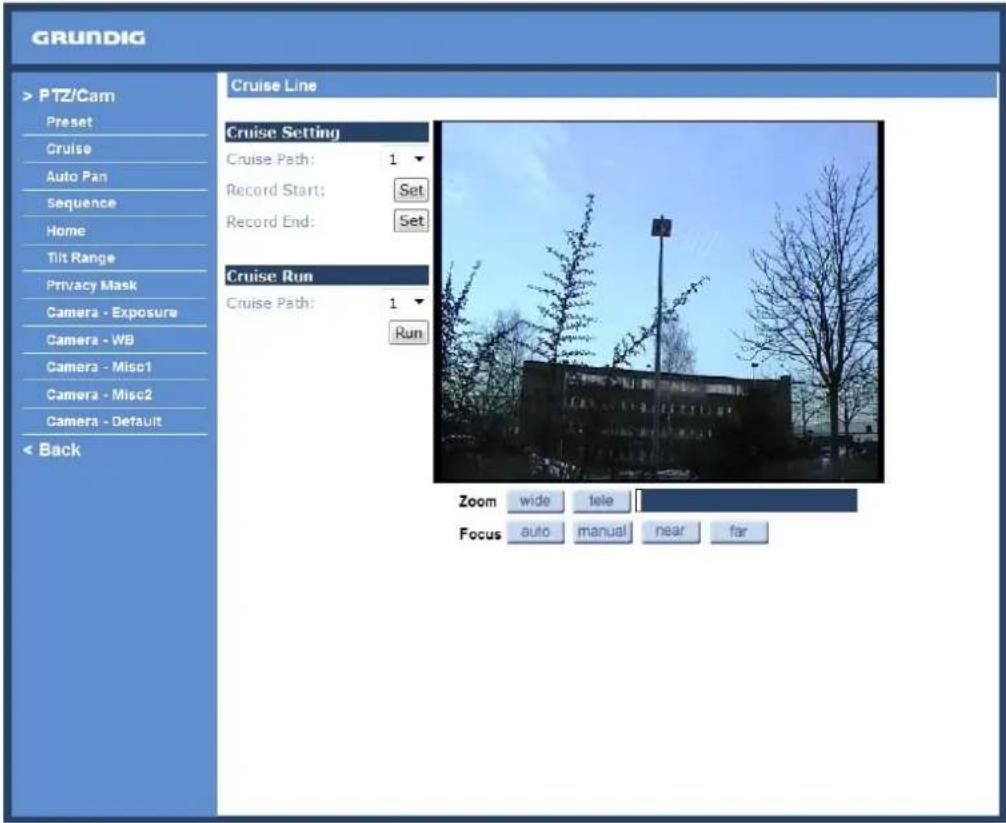
Task: Zoom out with the wide button
Action: 535,501
